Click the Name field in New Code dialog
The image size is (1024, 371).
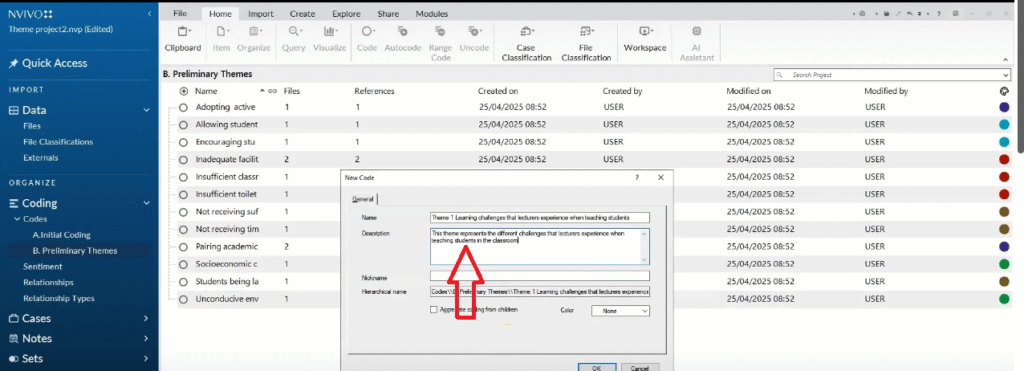point(539,218)
